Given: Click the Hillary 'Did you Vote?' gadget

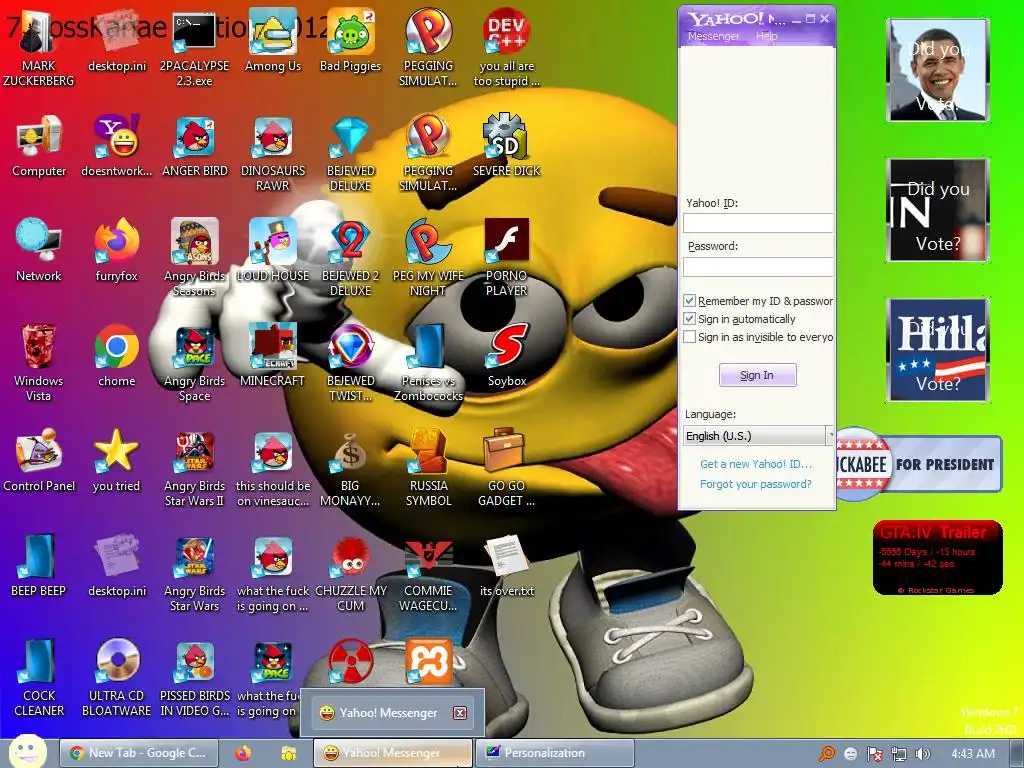Looking at the screenshot, I should [938, 350].
